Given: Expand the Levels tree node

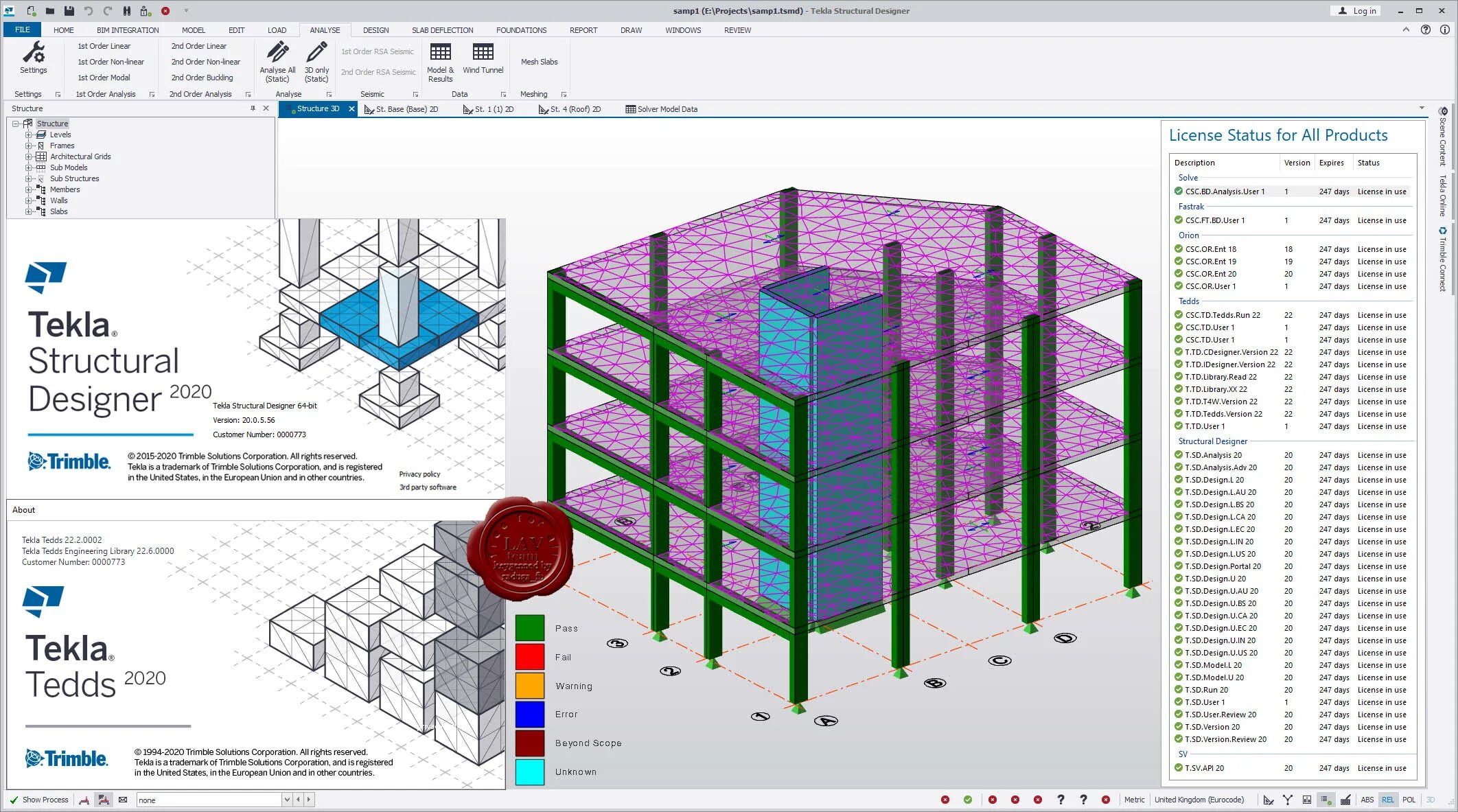Looking at the screenshot, I should point(29,135).
